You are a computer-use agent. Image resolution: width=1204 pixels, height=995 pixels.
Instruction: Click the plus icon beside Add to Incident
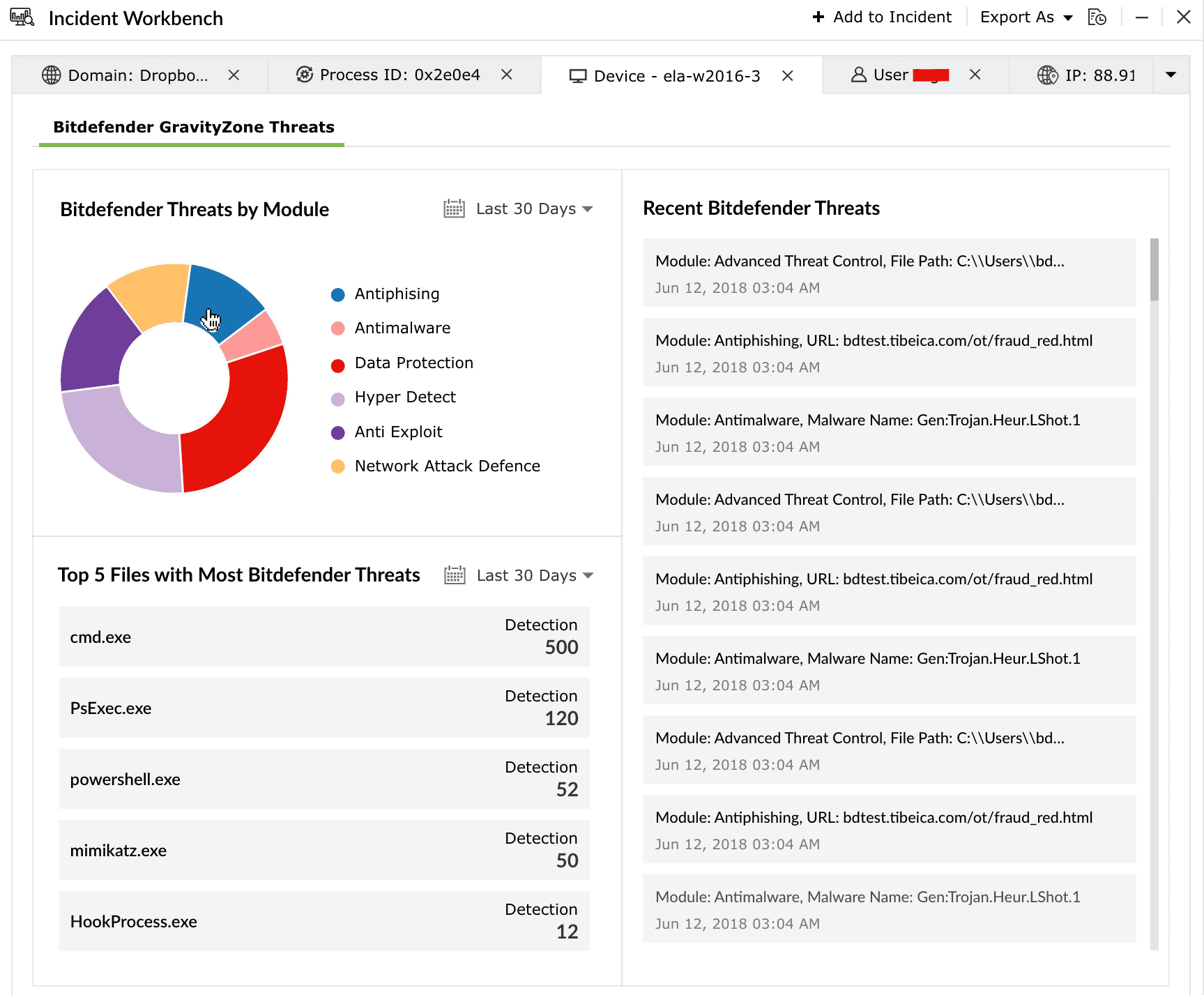818,17
